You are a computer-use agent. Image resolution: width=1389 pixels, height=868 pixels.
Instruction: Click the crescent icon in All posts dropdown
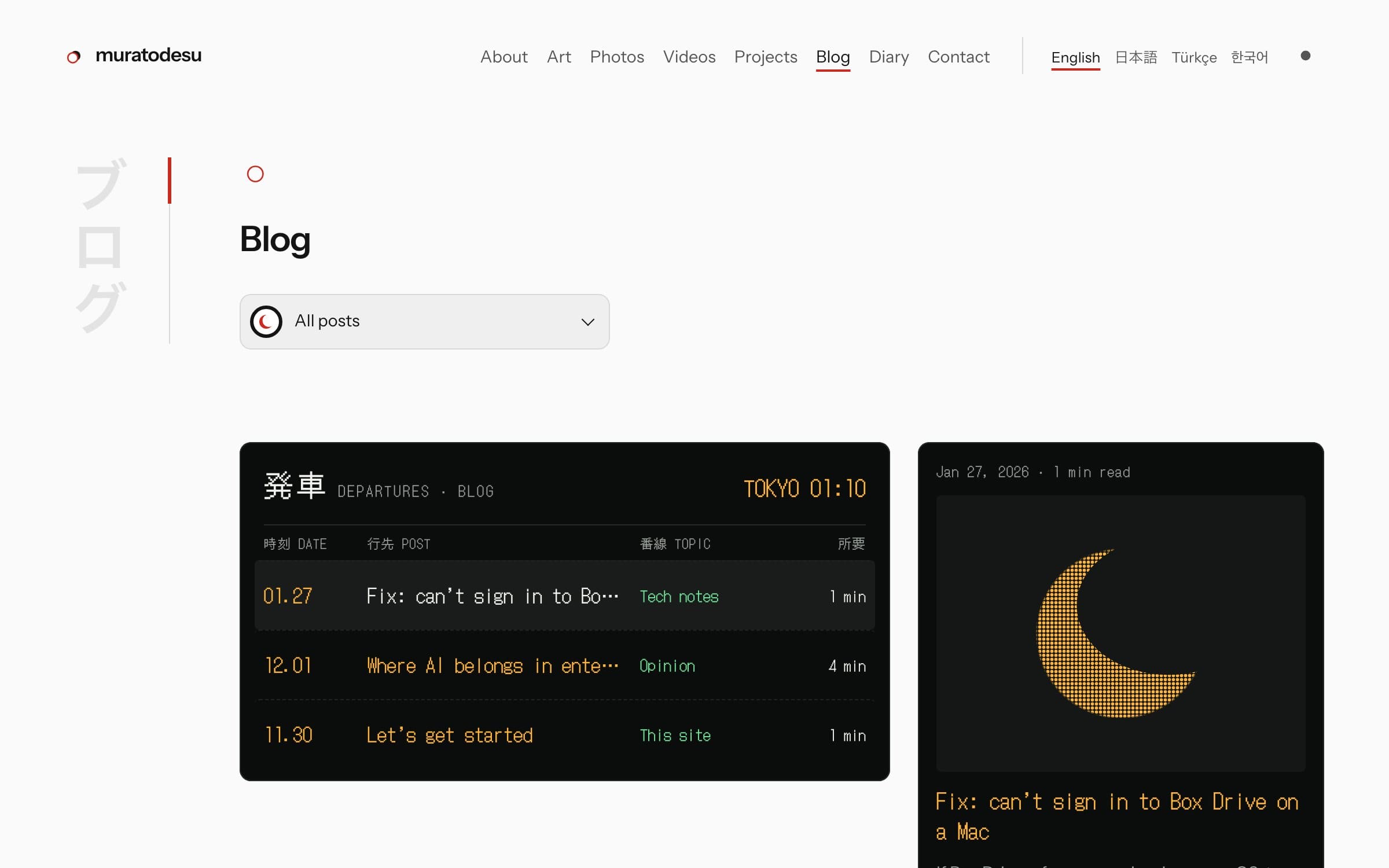point(266,321)
